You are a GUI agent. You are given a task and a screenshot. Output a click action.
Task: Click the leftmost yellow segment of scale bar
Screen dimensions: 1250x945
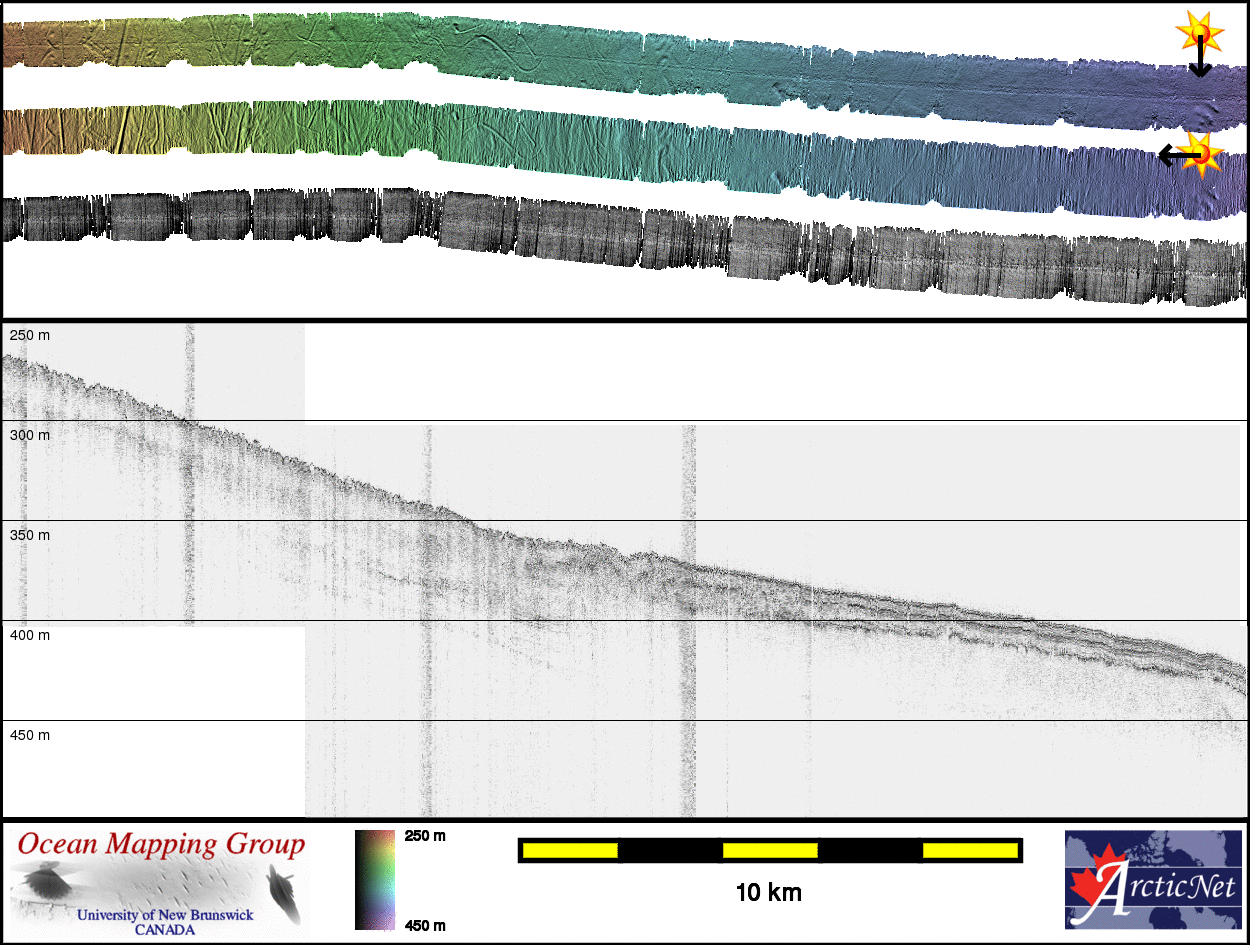(569, 850)
